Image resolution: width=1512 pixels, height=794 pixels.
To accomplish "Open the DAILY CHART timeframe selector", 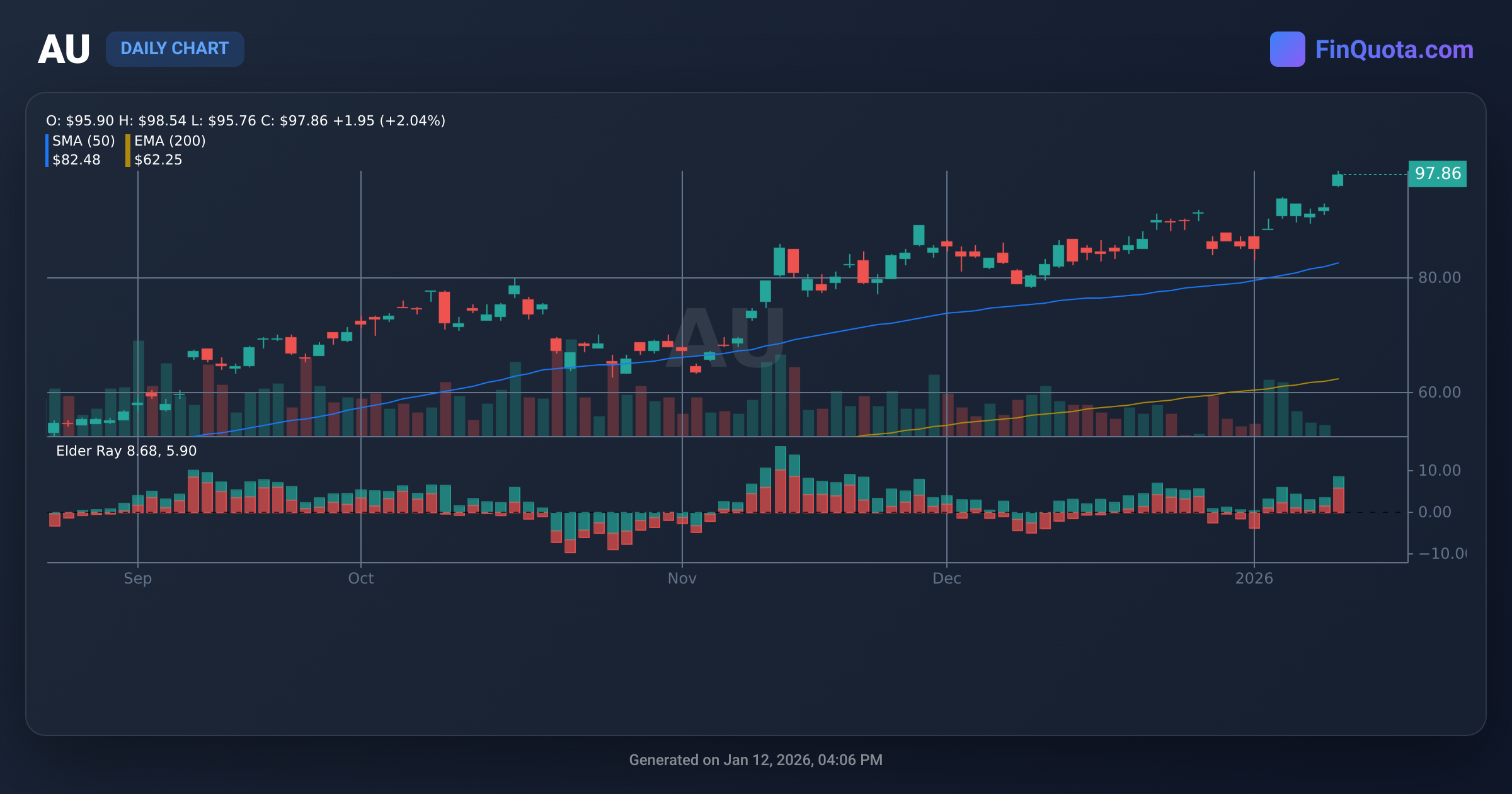I will (175, 49).
